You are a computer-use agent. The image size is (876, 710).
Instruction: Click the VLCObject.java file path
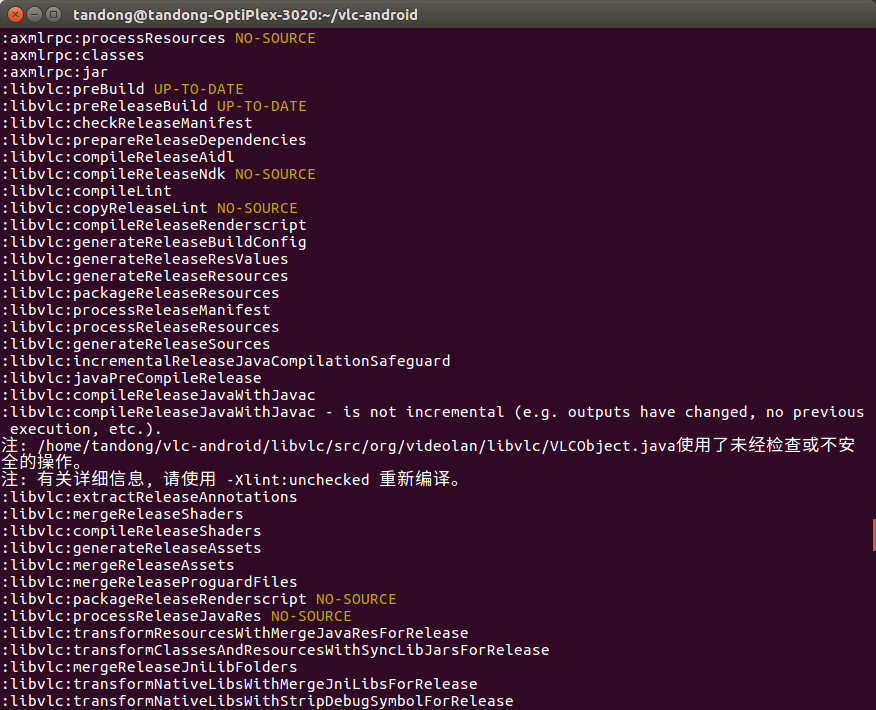point(356,446)
